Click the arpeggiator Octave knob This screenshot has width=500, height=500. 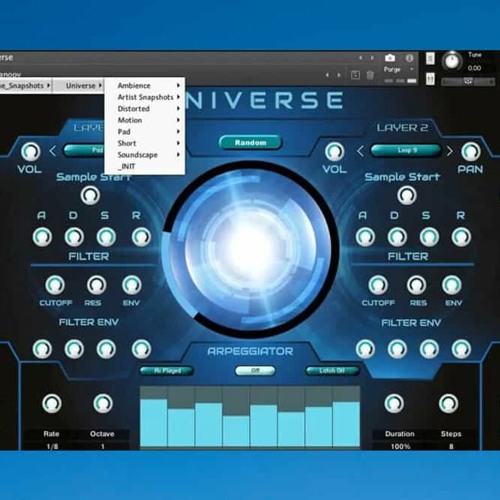[103, 403]
